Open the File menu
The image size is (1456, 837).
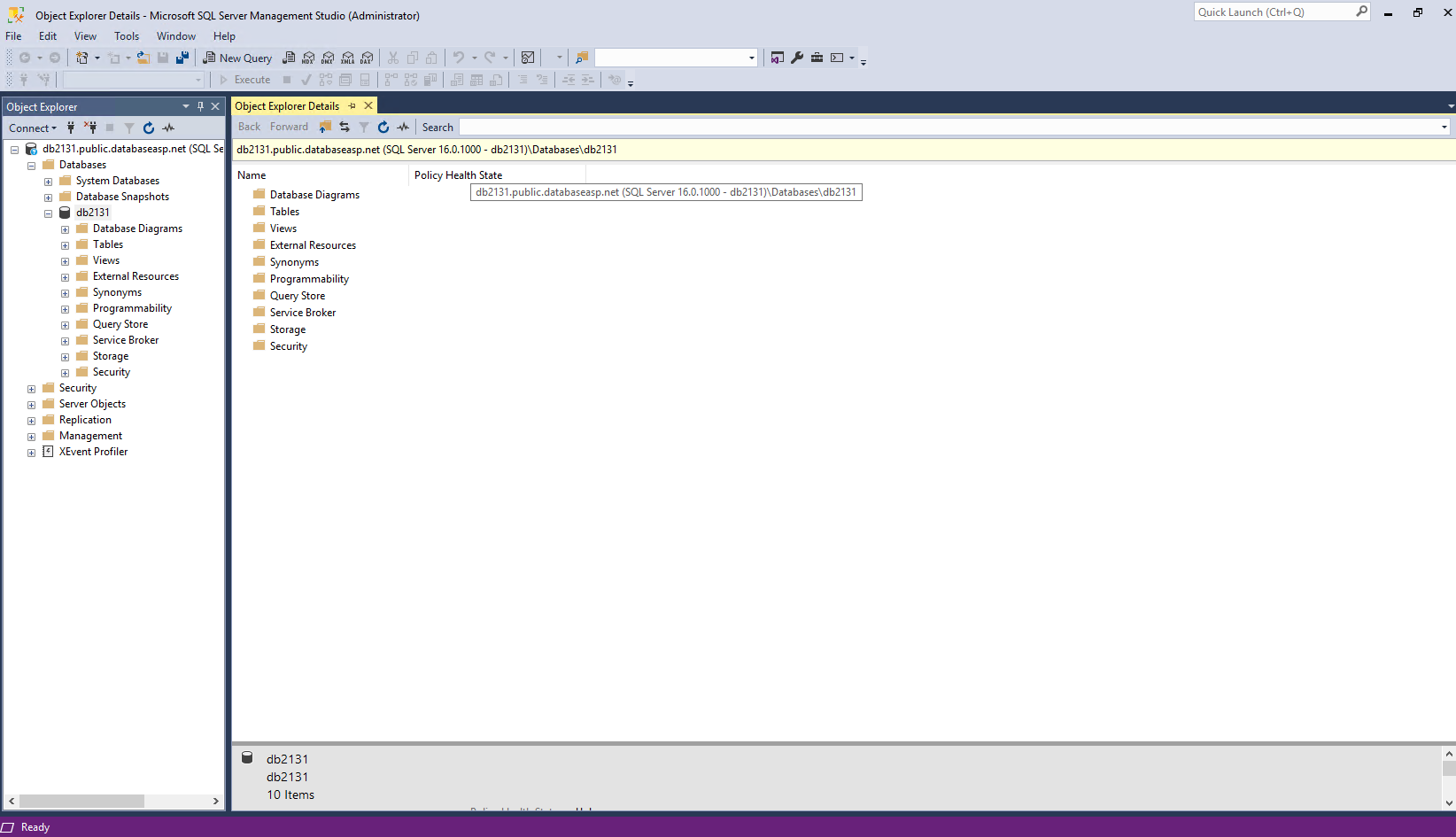(13, 36)
